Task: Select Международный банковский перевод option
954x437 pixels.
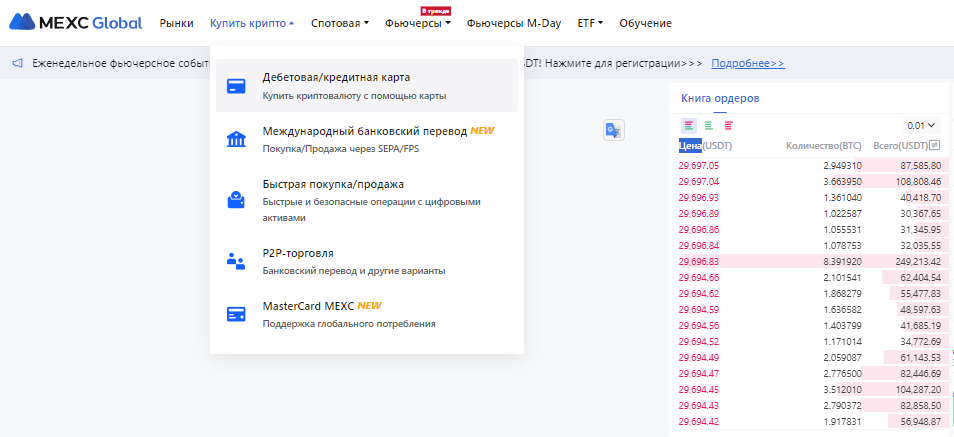Action: pos(367,139)
